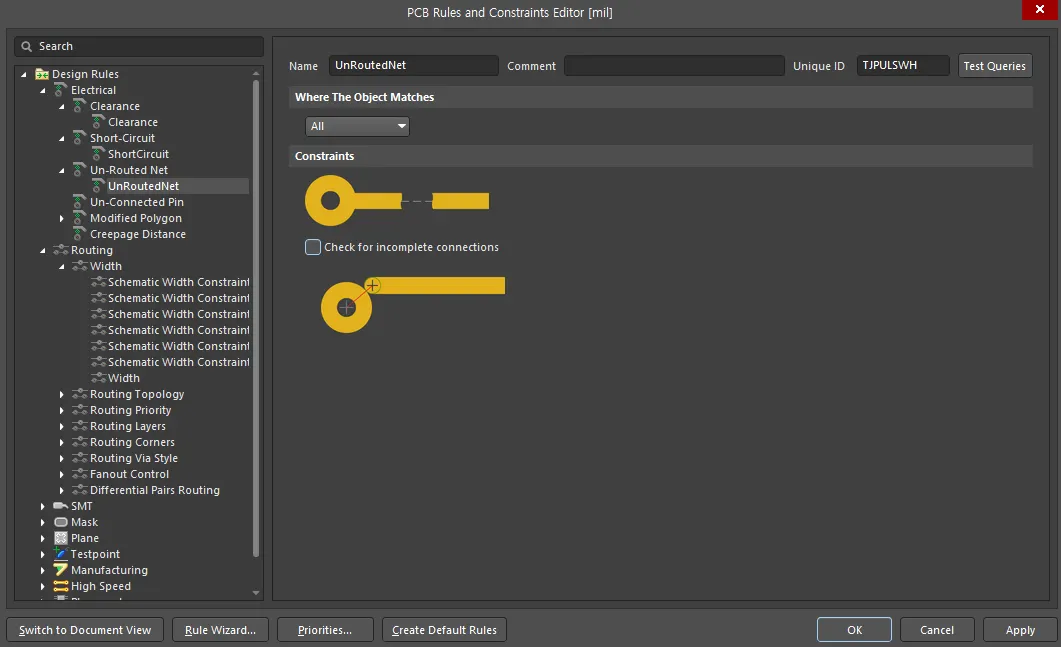Click the Mask category icon
This screenshot has height=647, width=1061.
[61, 522]
